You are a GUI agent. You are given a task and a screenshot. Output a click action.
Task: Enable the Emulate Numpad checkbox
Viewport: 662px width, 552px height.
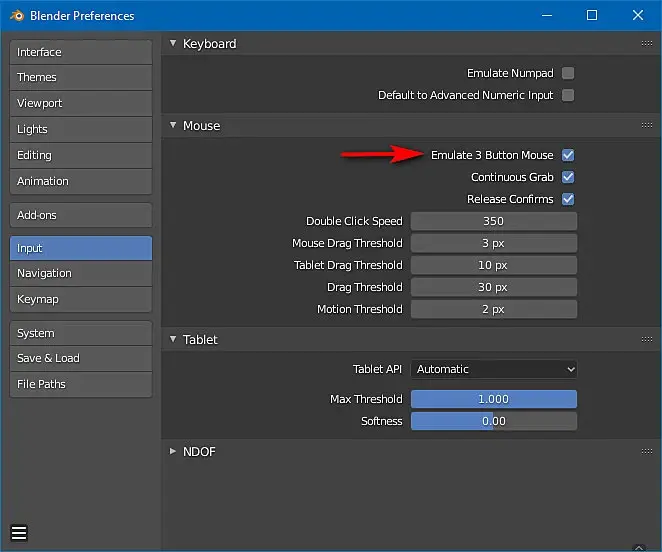click(x=568, y=73)
